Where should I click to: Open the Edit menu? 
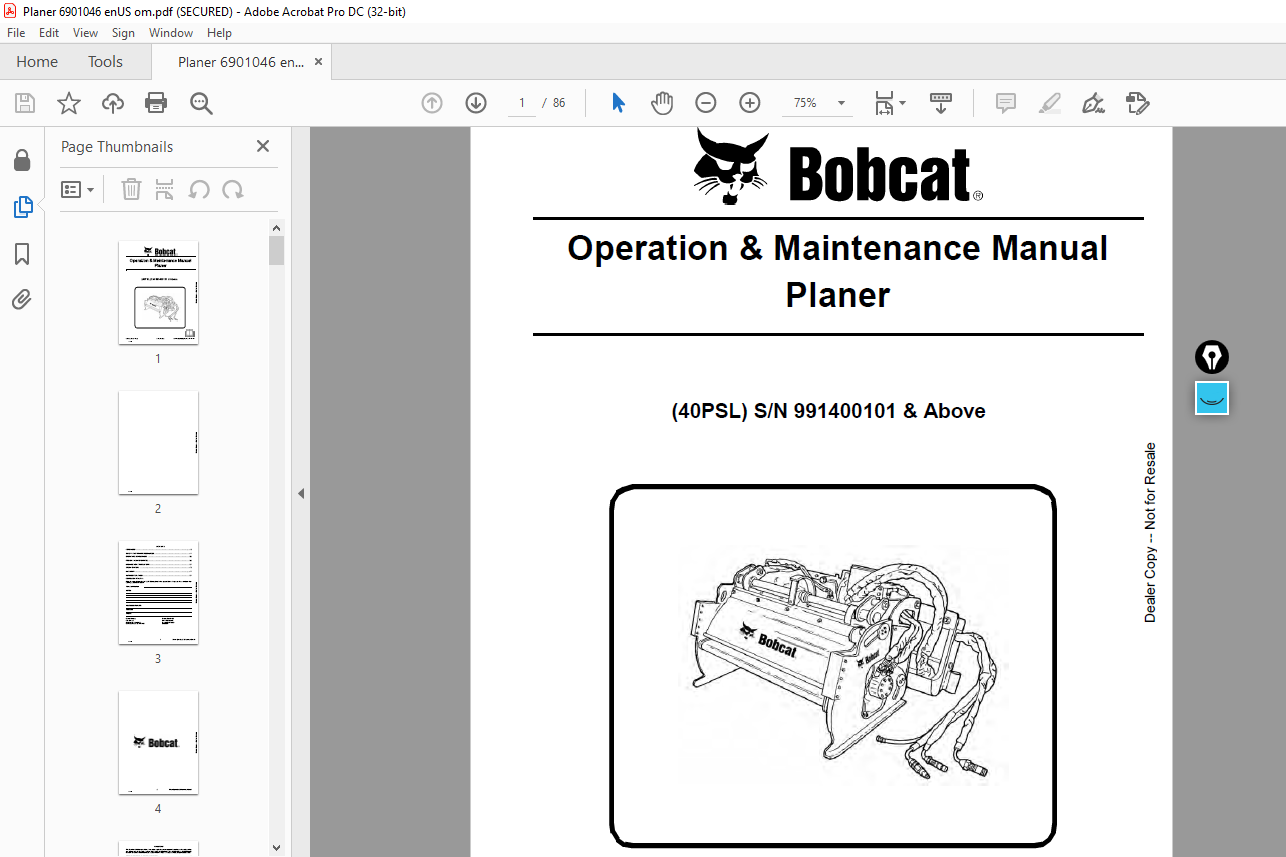tap(49, 33)
